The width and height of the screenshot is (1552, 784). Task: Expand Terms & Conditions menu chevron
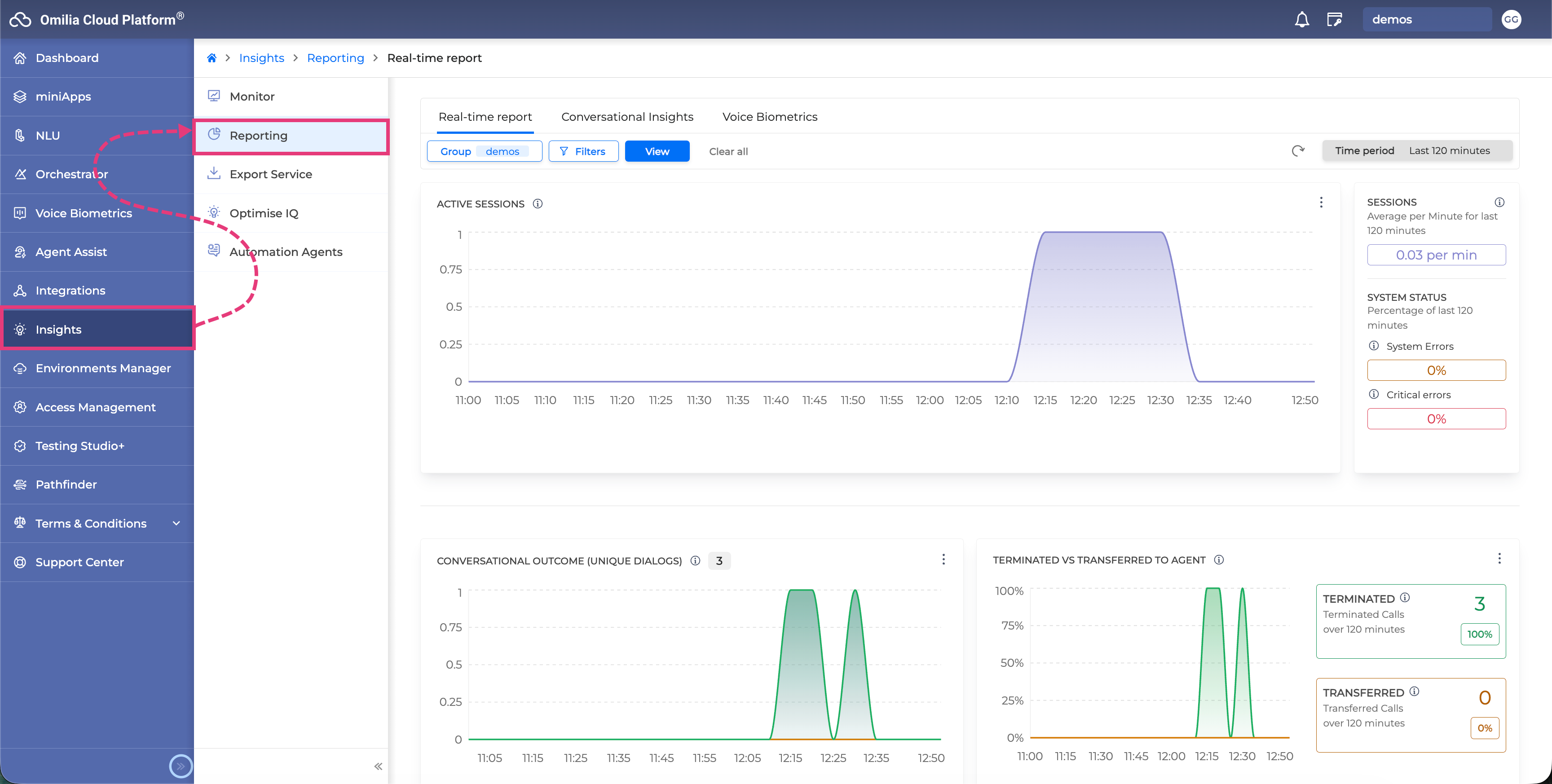[176, 523]
